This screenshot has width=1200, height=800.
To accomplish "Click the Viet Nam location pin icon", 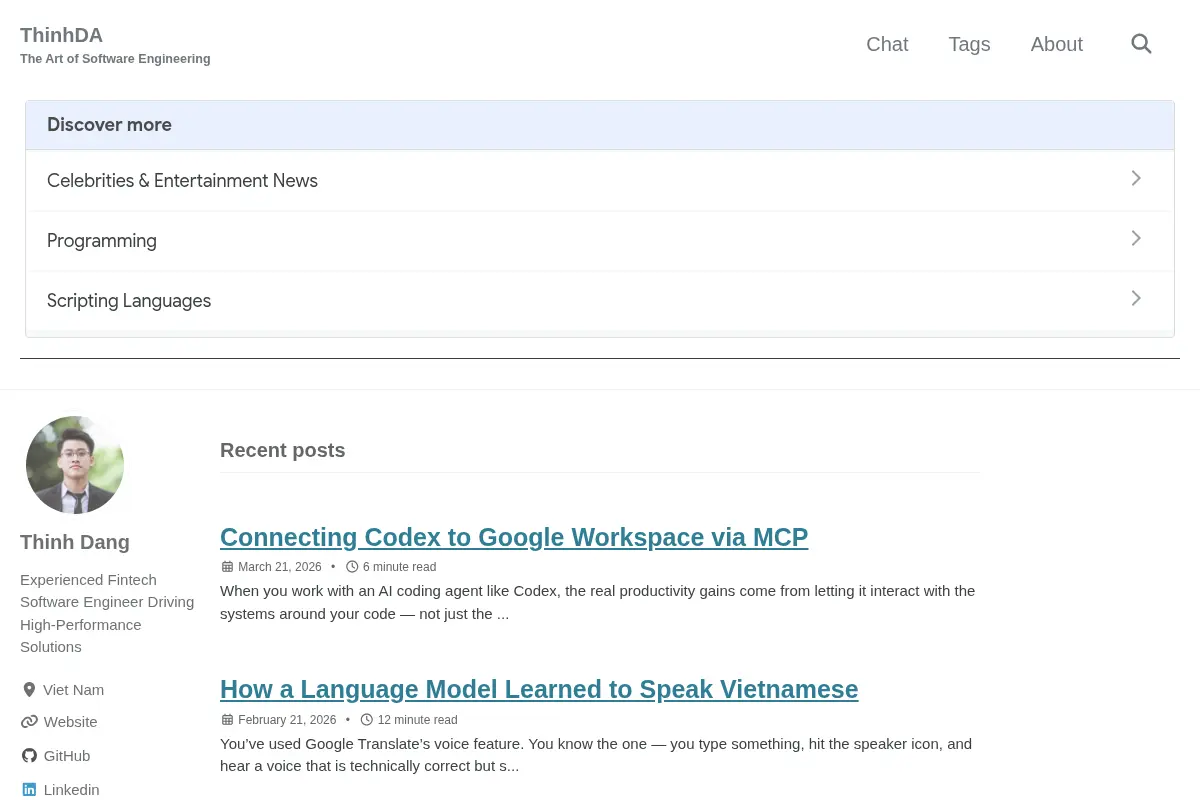I will click(x=29, y=690).
